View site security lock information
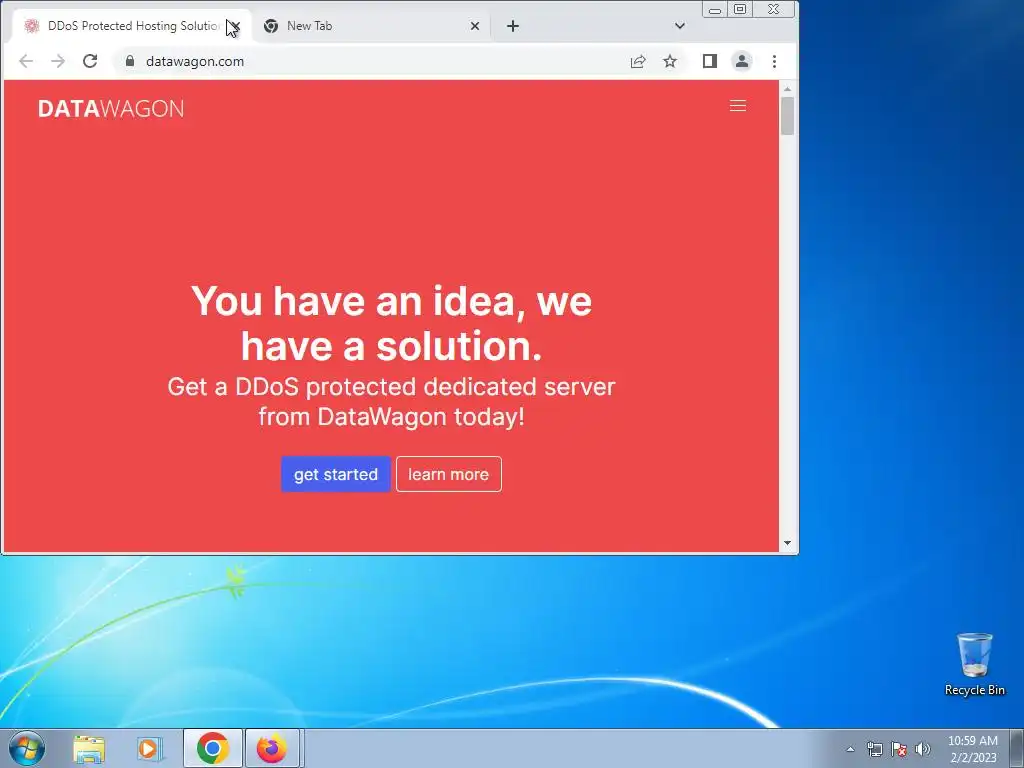The height and width of the screenshot is (768, 1024). [x=130, y=61]
